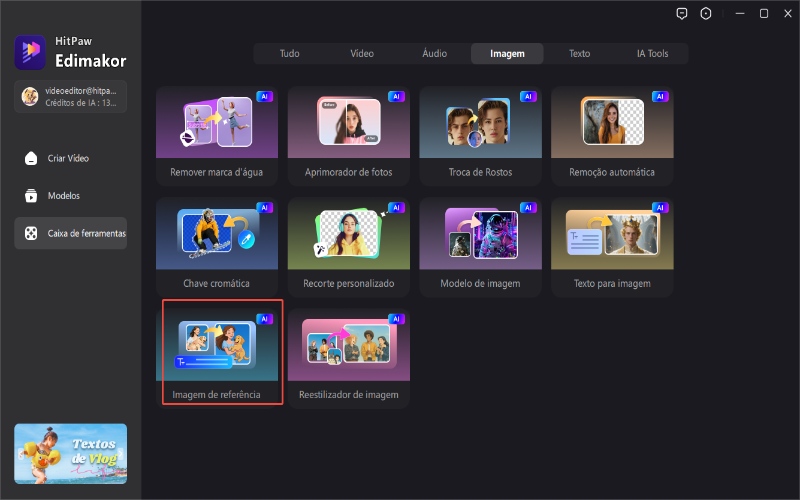Click the HitPaw Edimakor logo
This screenshot has width=800, height=500.
(x=29, y=52)
